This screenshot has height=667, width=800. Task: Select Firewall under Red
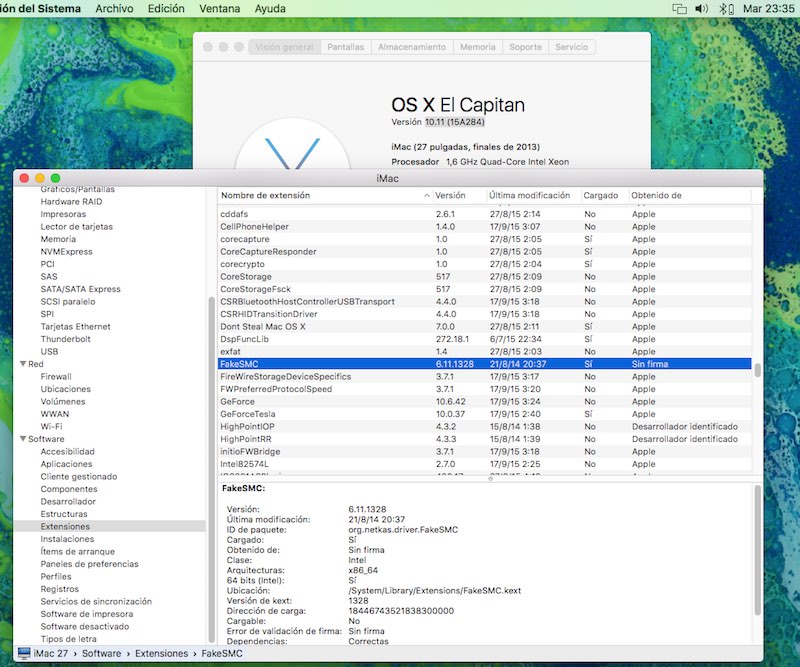pos(56,377)
